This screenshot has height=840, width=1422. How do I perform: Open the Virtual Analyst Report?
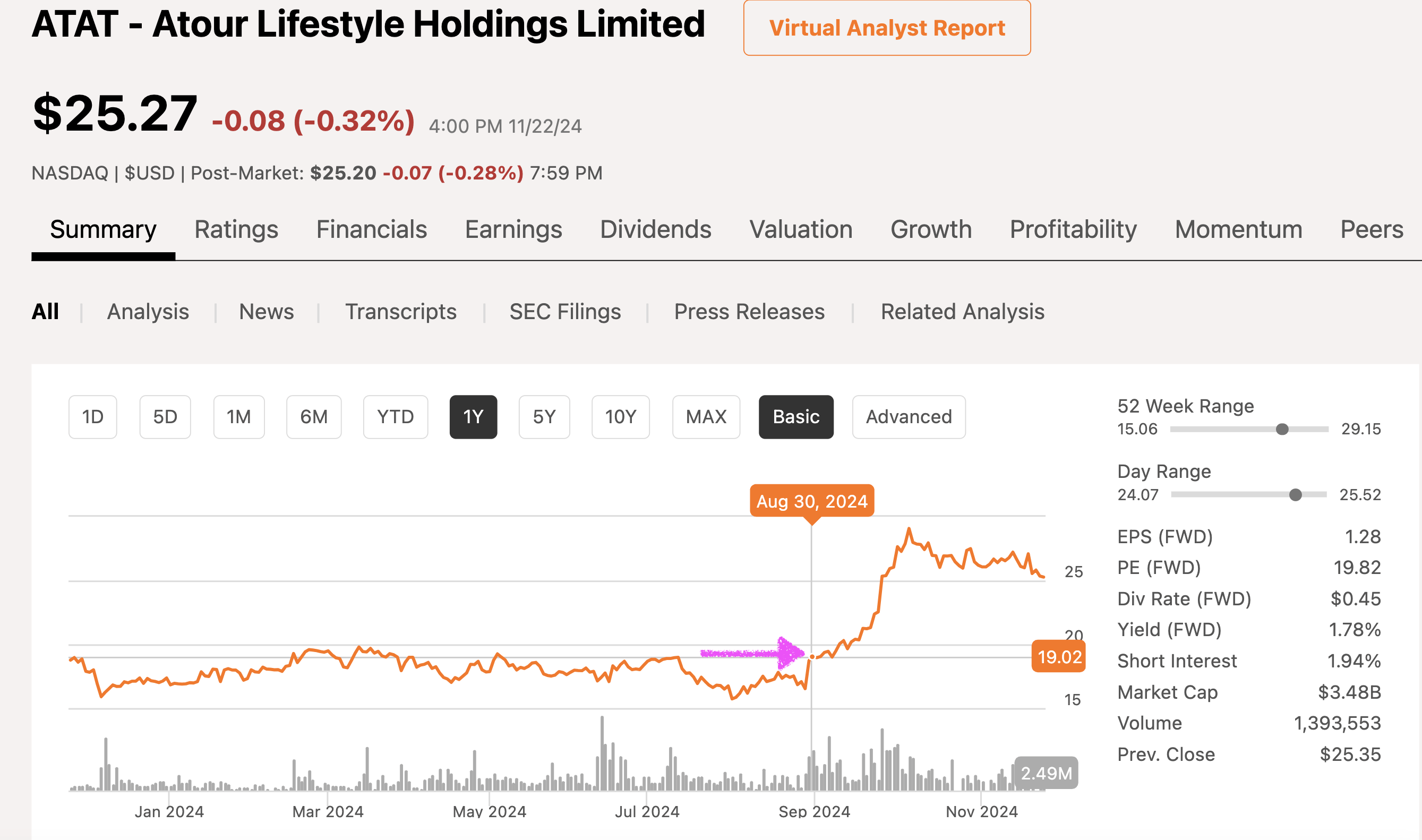pyautogui.click(x=886, y=28)
